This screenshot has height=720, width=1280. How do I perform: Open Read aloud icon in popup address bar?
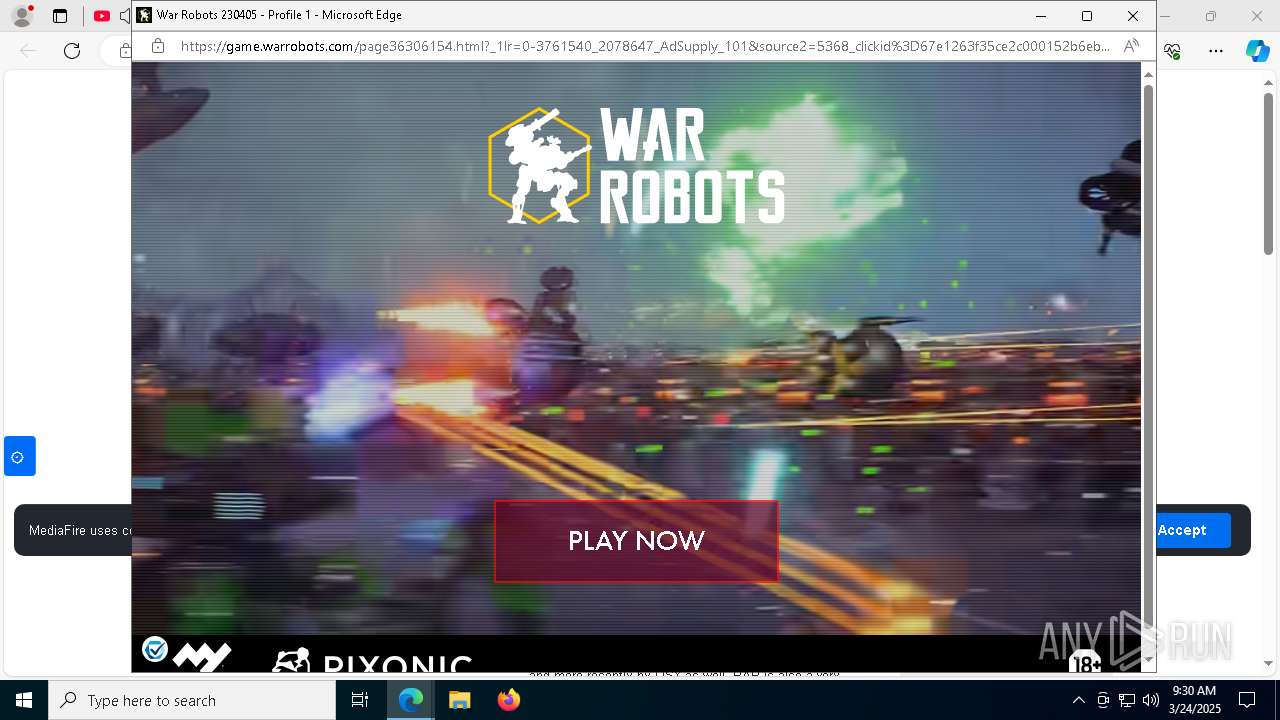[1131, 46]
